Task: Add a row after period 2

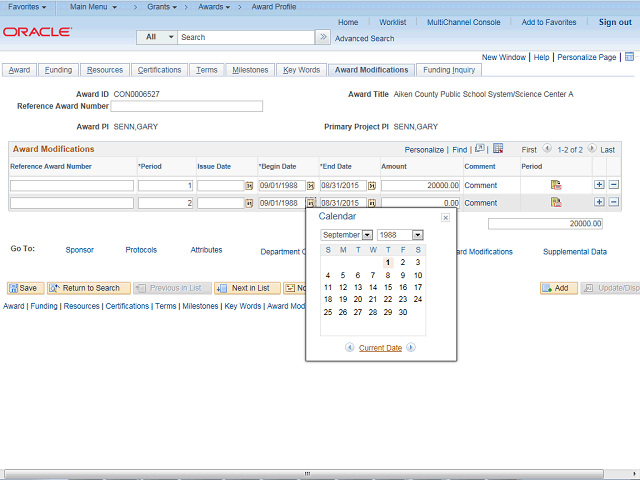Action: (599, 202)
